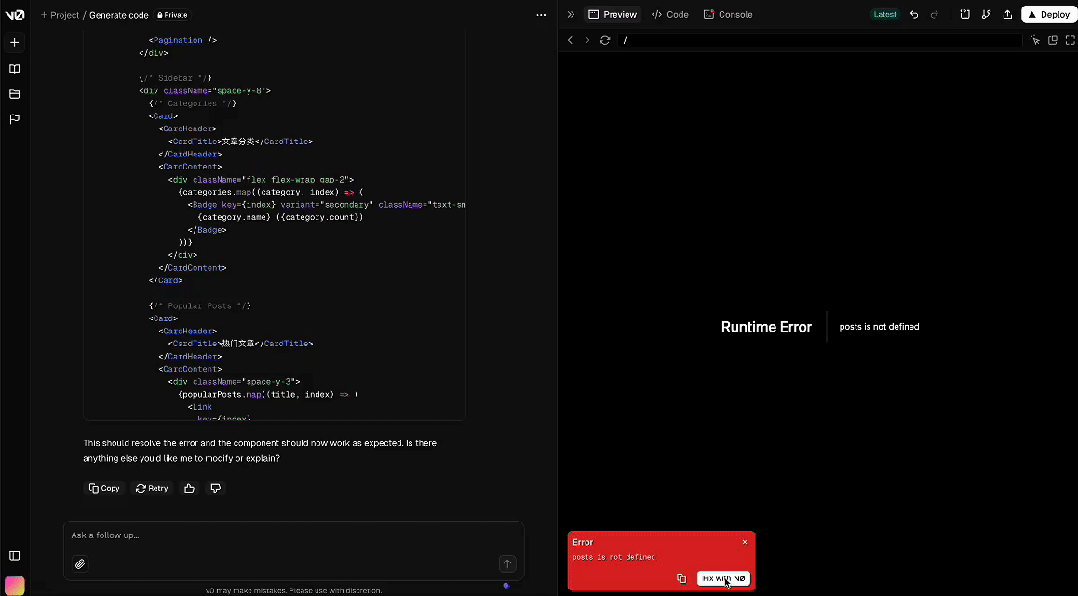
Task: Switch to the Console tab
Action: tap(728, 15)
